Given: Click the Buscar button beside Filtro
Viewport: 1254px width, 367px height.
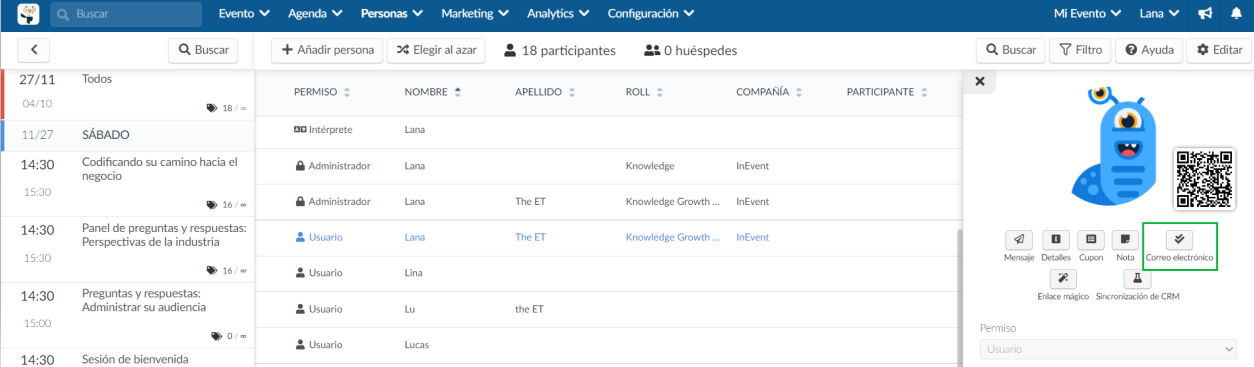Looking at the screenshot, I should click(x=1011, y=49).
